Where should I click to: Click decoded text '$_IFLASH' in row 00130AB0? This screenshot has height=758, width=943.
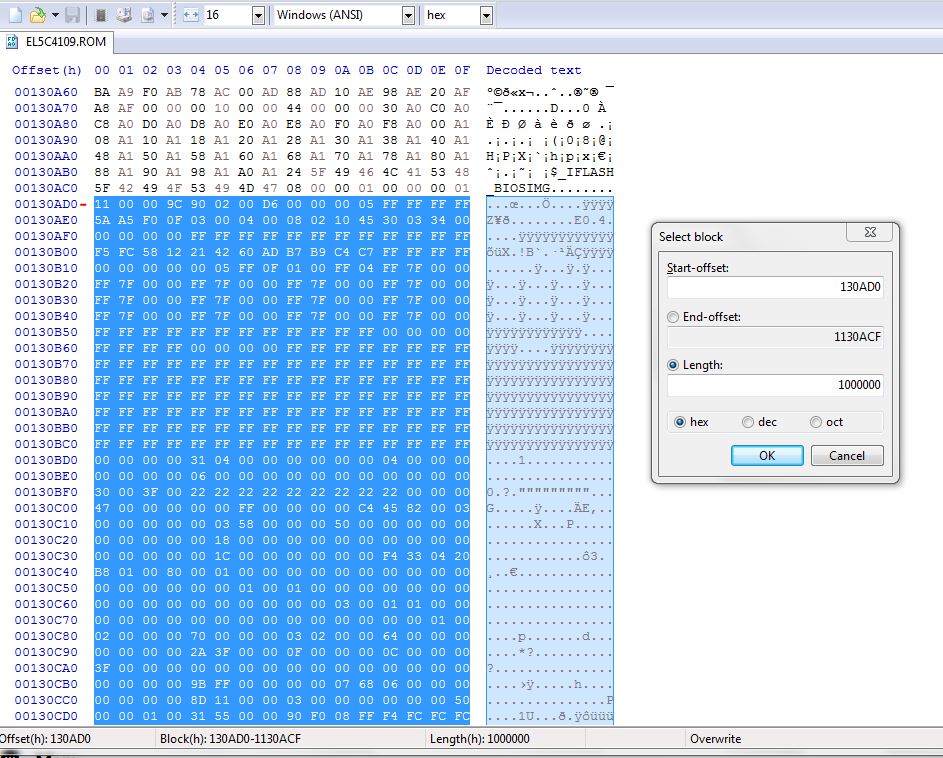click(x=582, y=172)
